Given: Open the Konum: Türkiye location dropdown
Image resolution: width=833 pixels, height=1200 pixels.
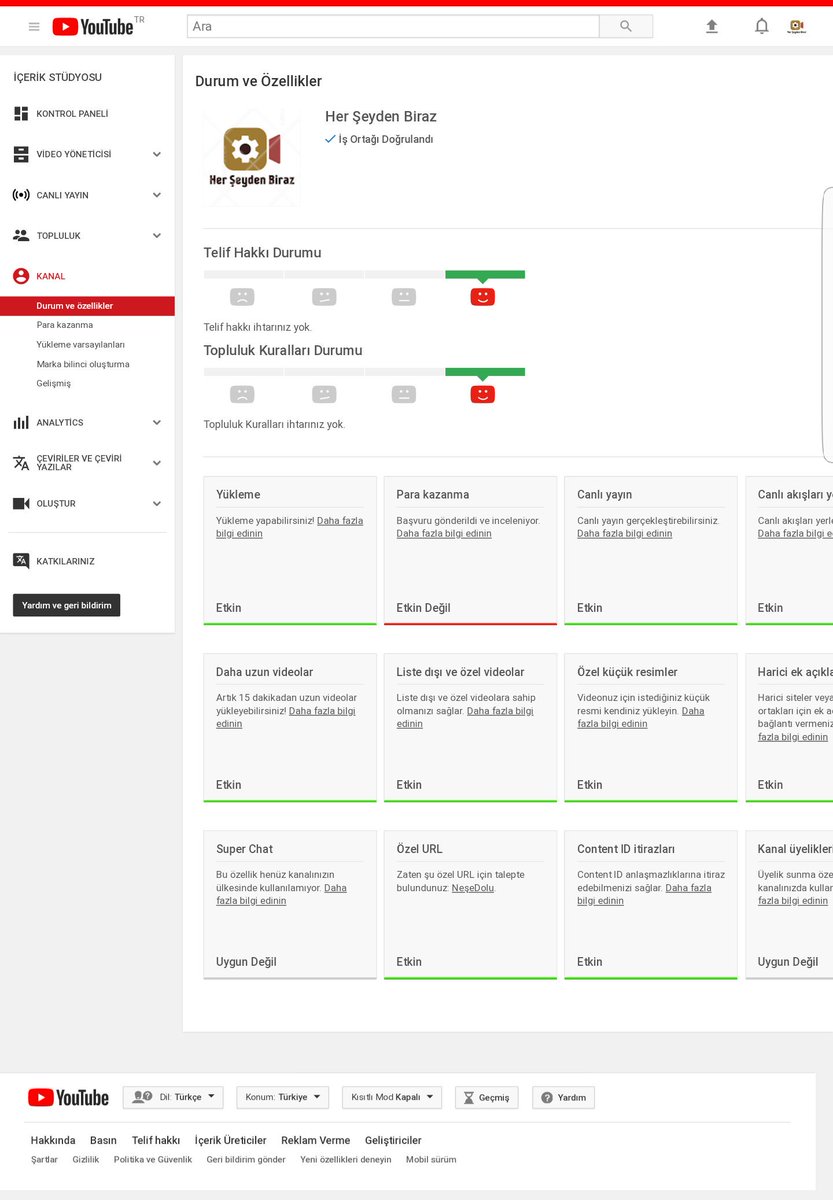Looking at the screenshot, I should 283,1097.
